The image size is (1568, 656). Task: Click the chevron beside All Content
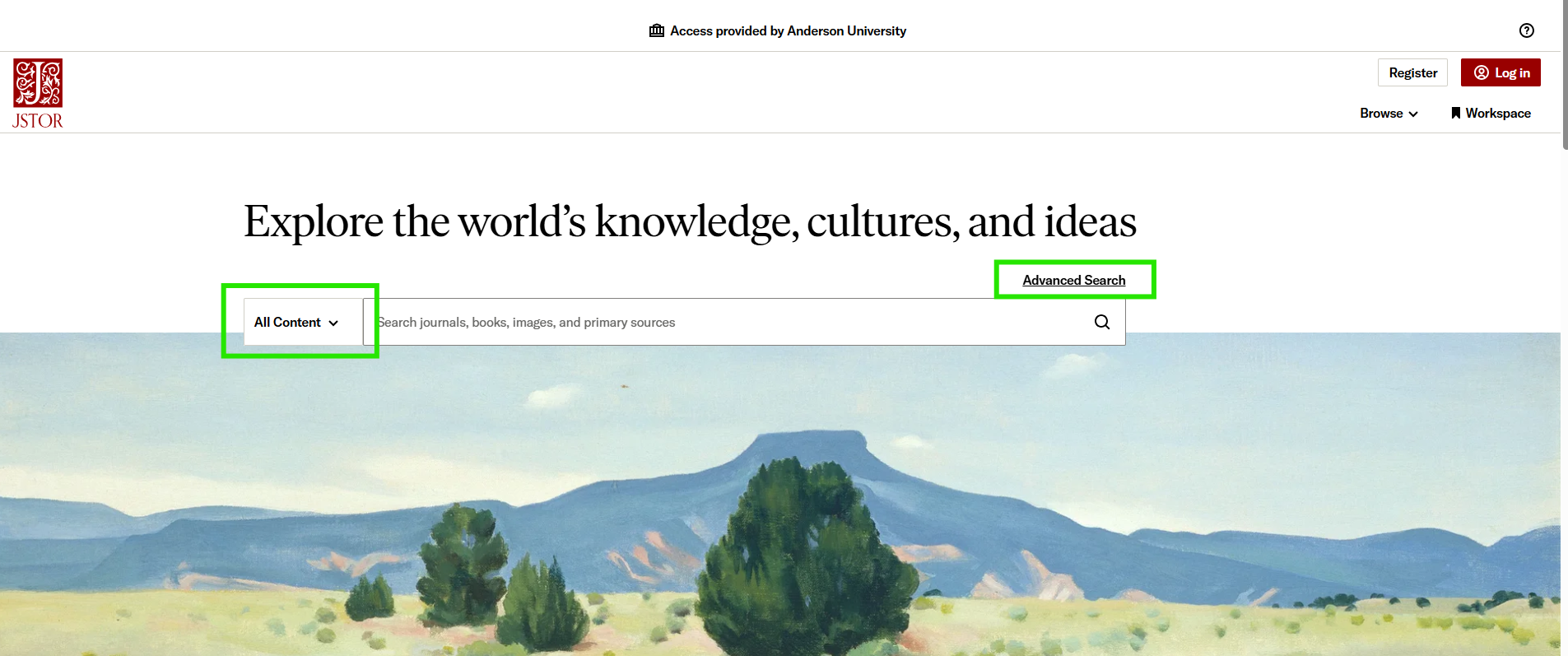click(x=333, y=323)
